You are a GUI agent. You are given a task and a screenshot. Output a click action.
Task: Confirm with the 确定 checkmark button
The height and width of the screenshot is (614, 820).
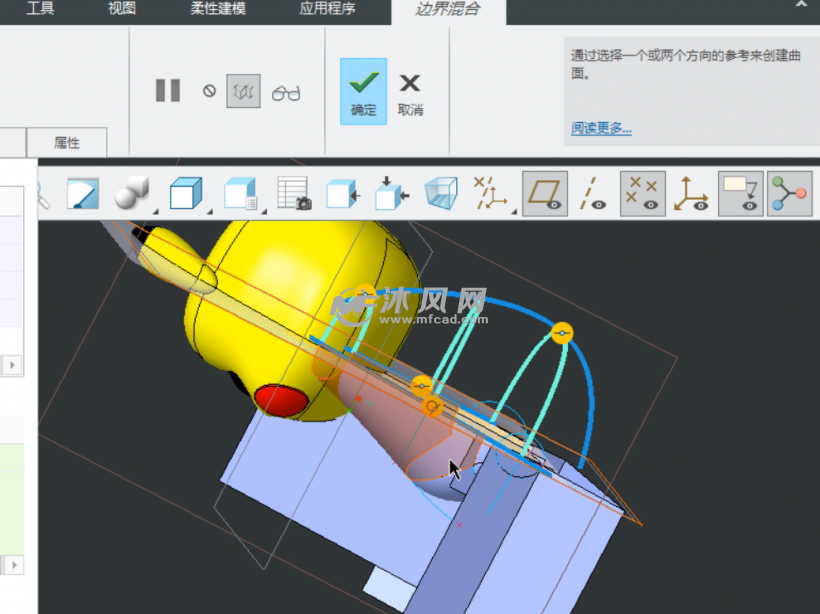pos(363,92)
